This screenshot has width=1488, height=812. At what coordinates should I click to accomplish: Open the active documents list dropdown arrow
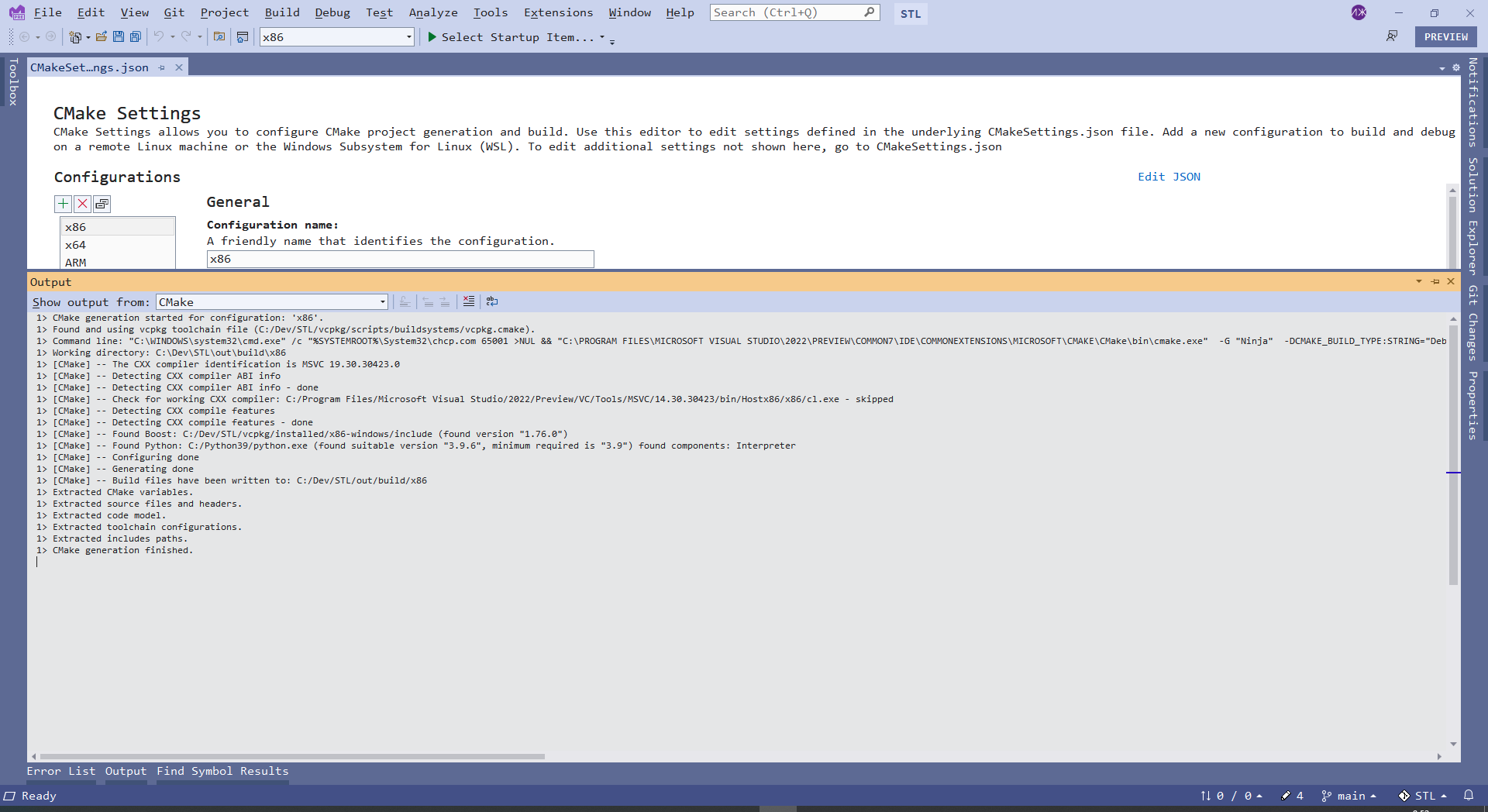point(1442,68)
